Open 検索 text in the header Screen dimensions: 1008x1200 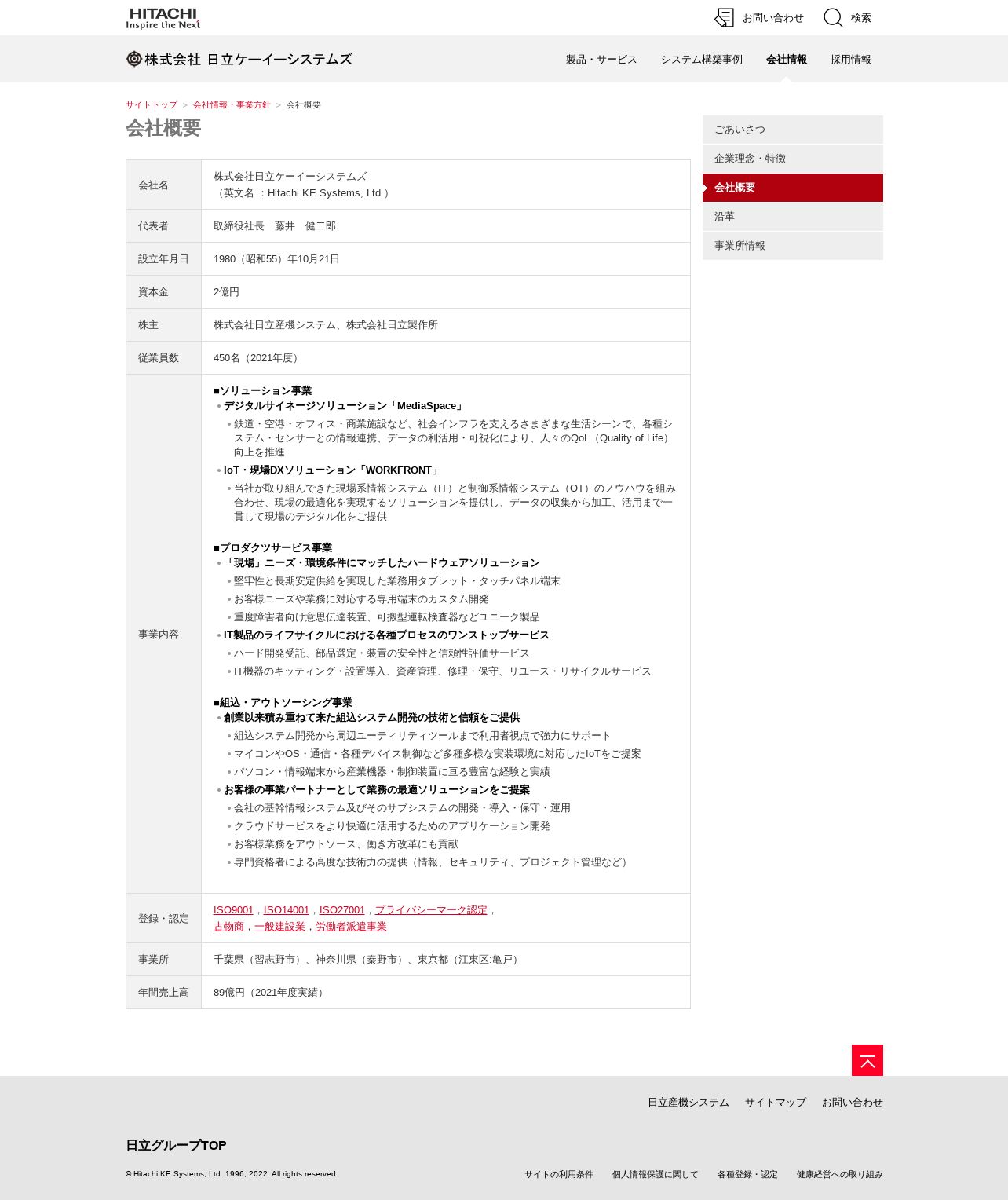[861, 18]
